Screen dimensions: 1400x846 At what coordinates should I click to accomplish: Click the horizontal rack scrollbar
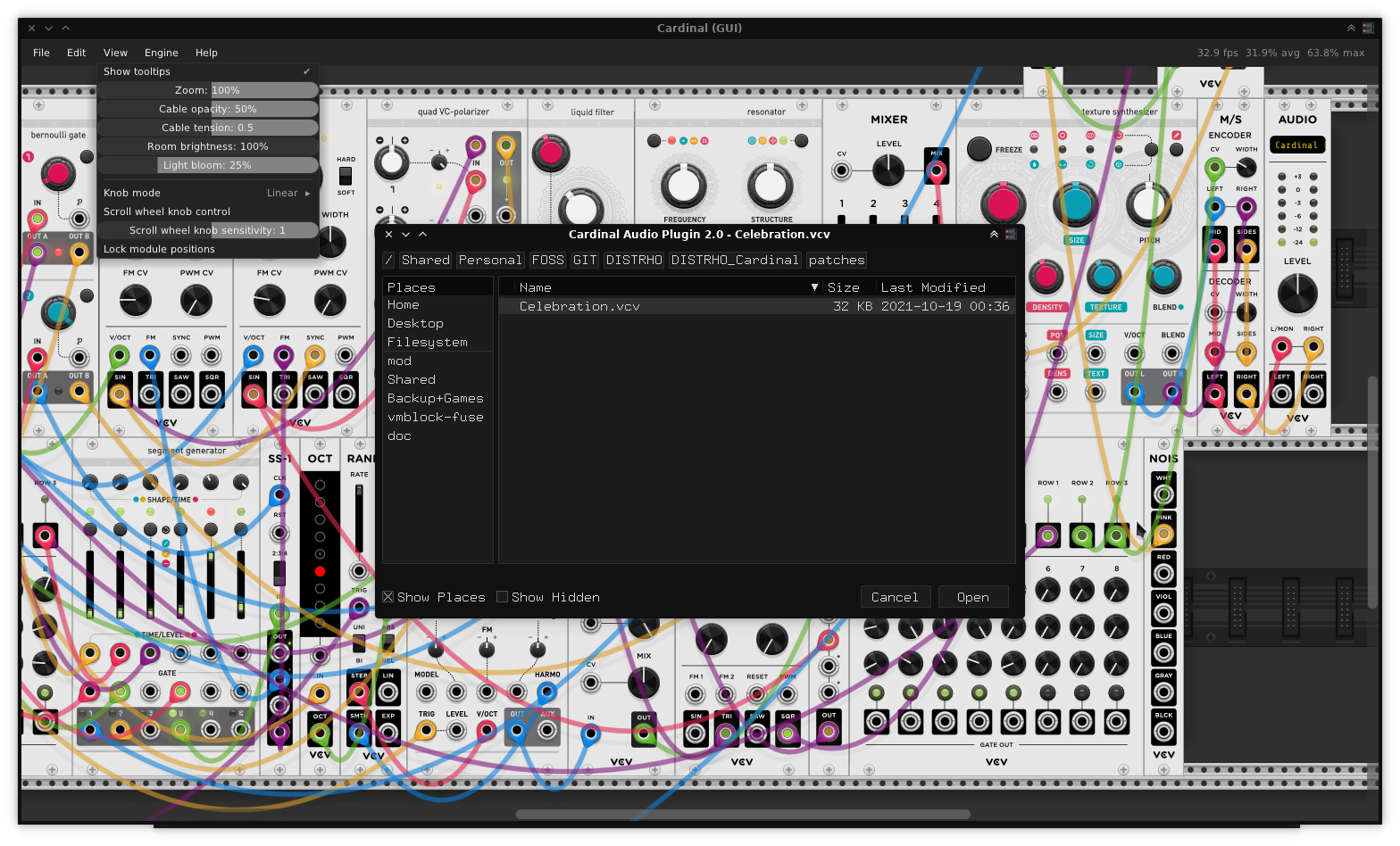click(743, 814)
